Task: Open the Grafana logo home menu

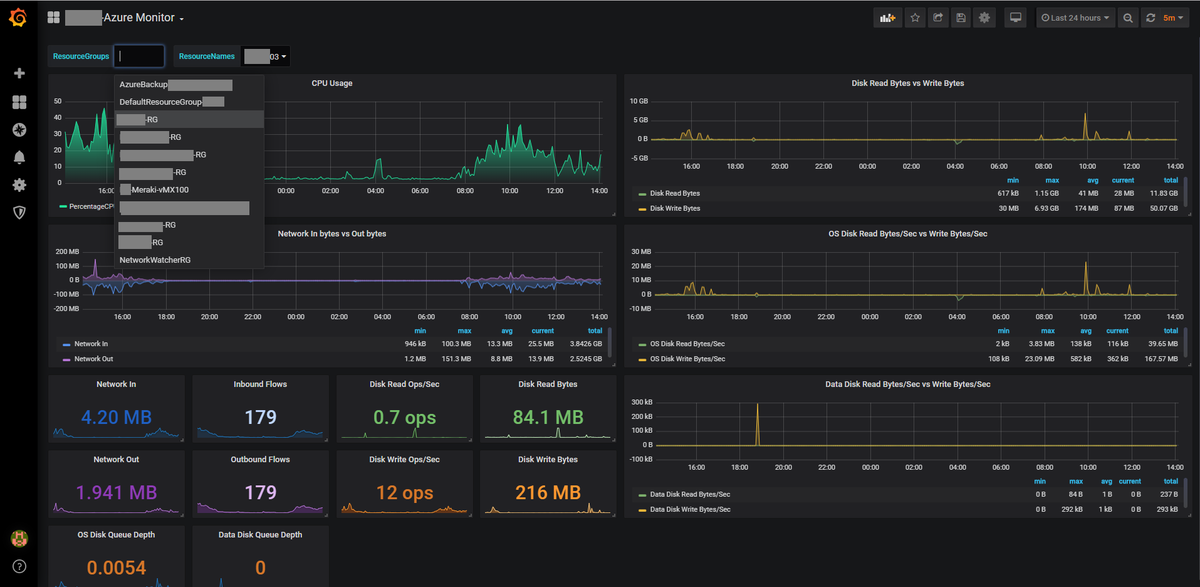Action: (x=18, y=18)
